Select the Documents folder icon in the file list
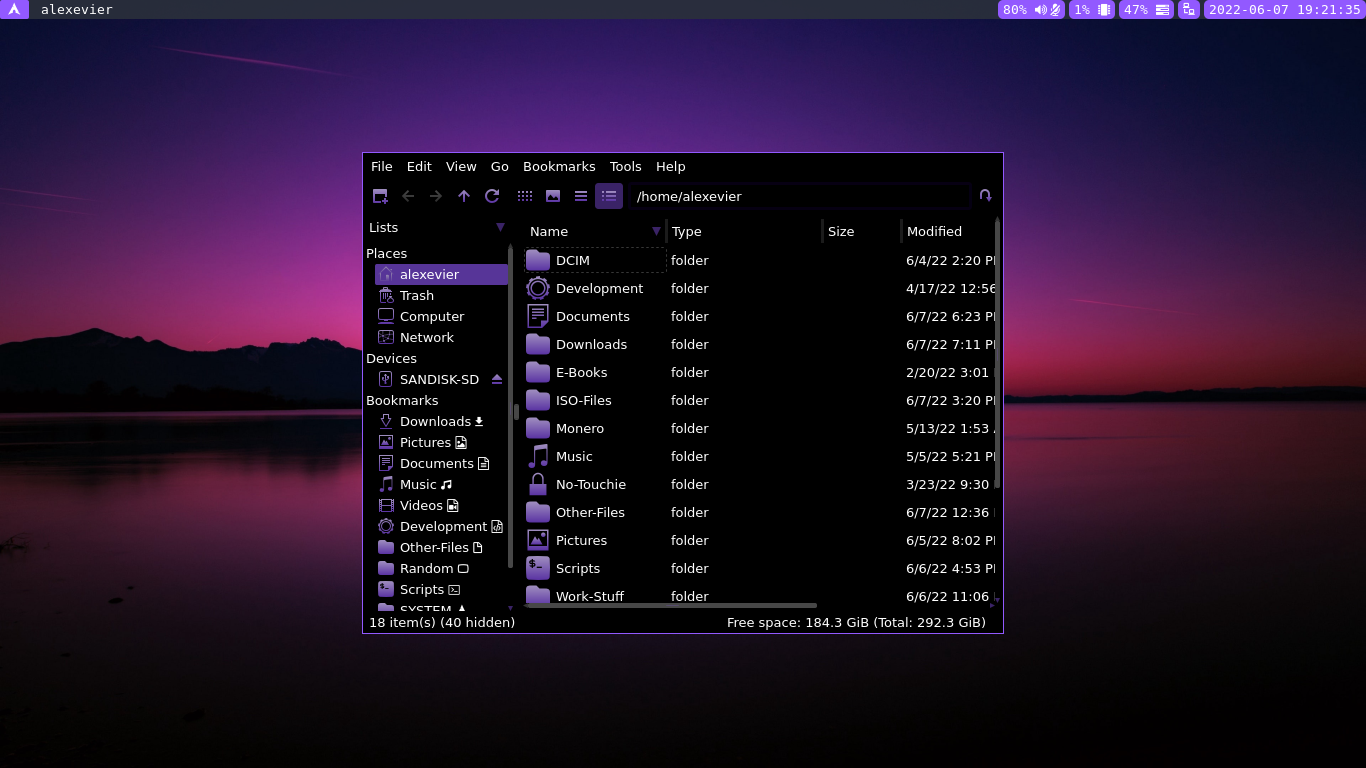 pyautogui.click(x=538, y=316)
